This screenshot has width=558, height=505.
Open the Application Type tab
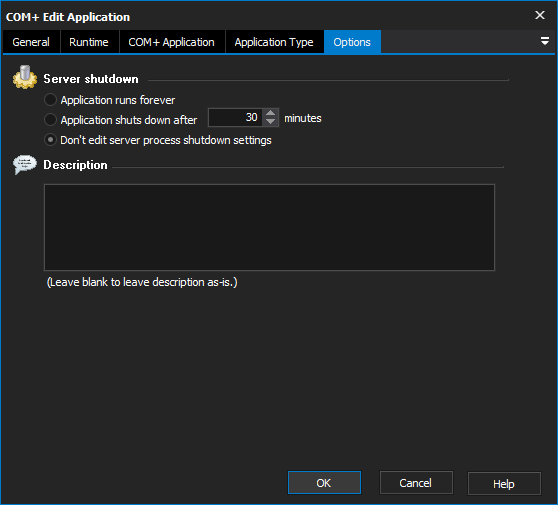(274, 42)
